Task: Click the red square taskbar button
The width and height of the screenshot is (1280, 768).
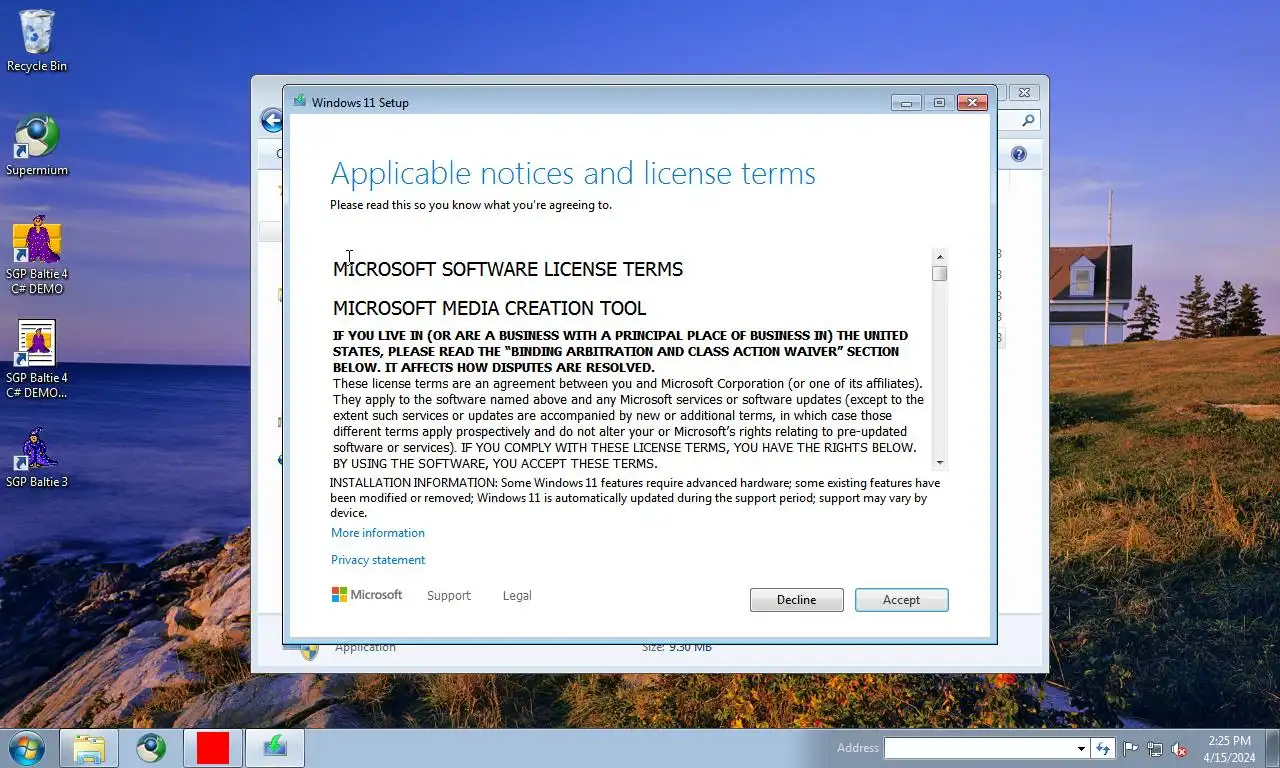Action: point(213,748)
